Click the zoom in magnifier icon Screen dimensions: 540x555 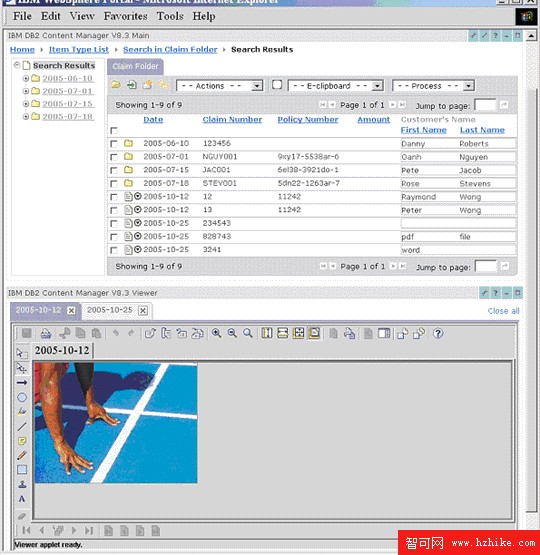point(216,333)
